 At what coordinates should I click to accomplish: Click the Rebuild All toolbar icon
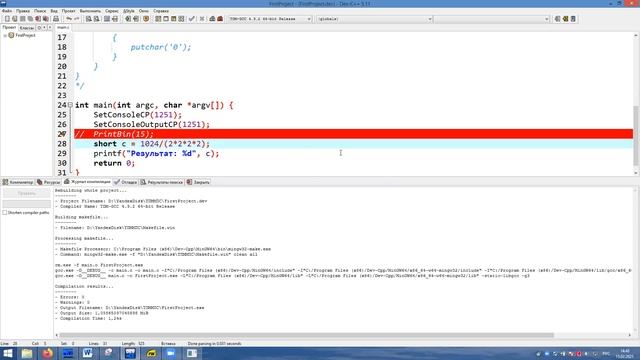click(x=181, y=19)
